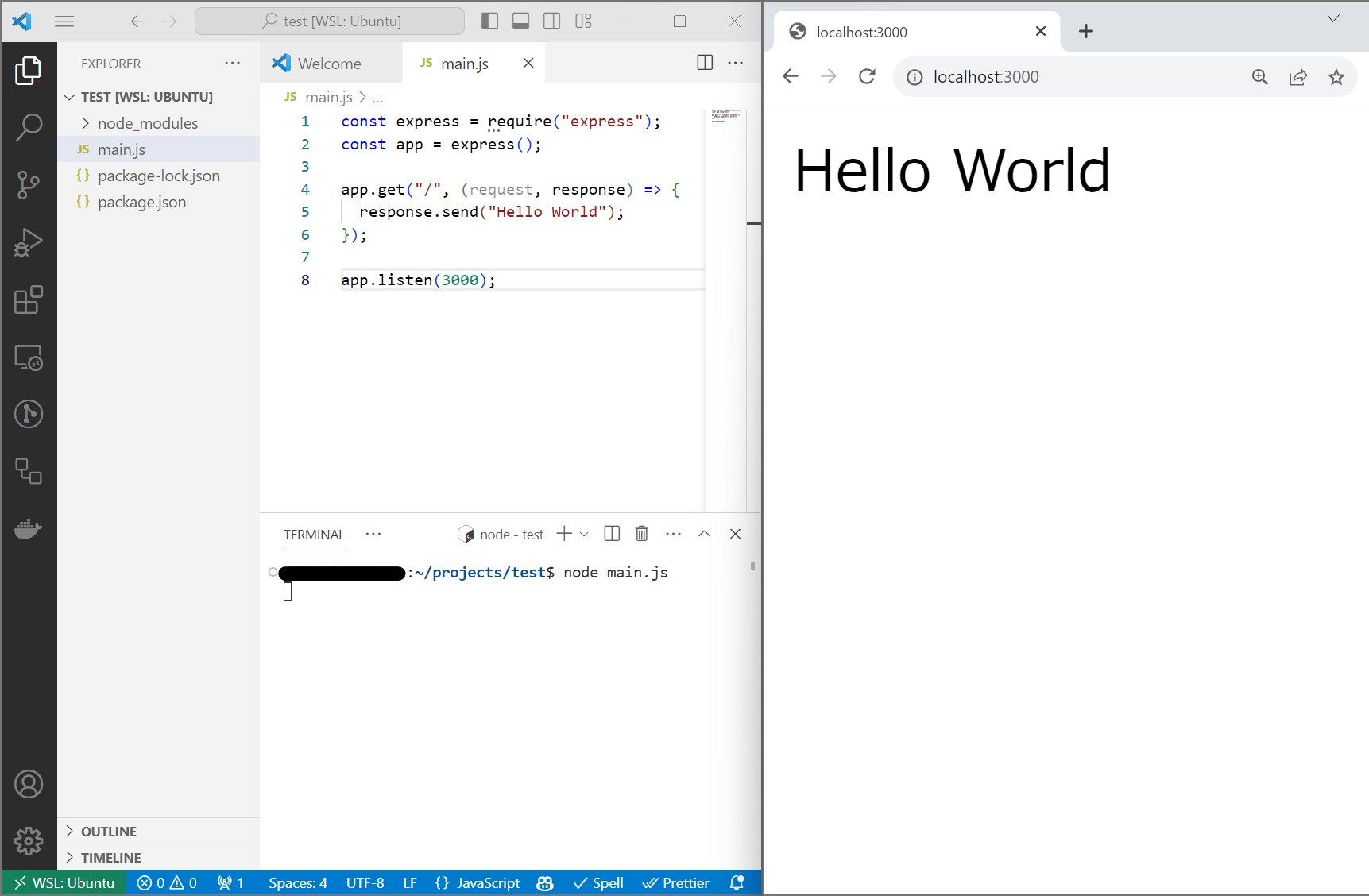Toggle the secondary side bar layout button
1369x896 pixels.
[551, 21]
